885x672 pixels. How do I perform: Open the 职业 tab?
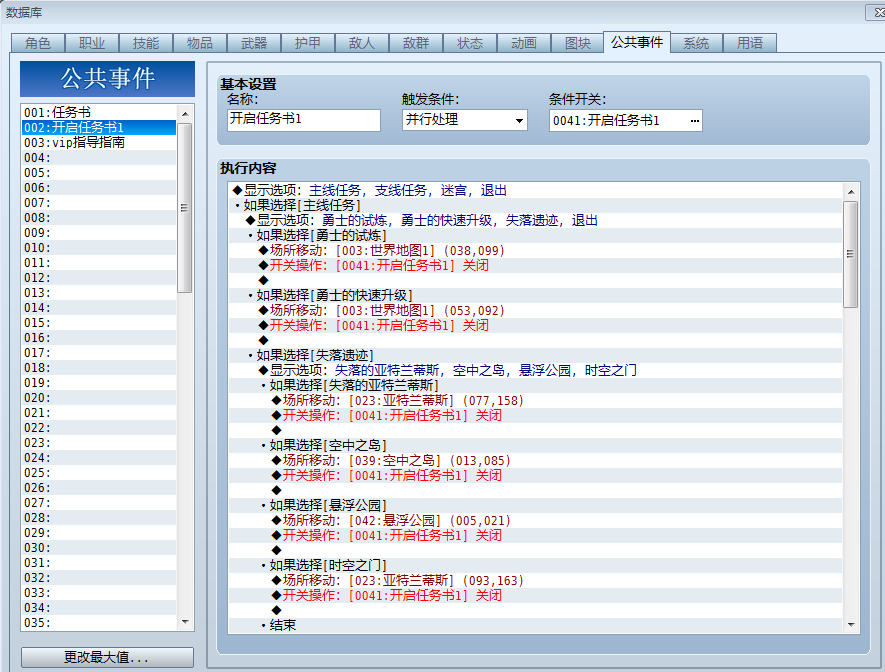pyautogui.click(x=92, y=43)
